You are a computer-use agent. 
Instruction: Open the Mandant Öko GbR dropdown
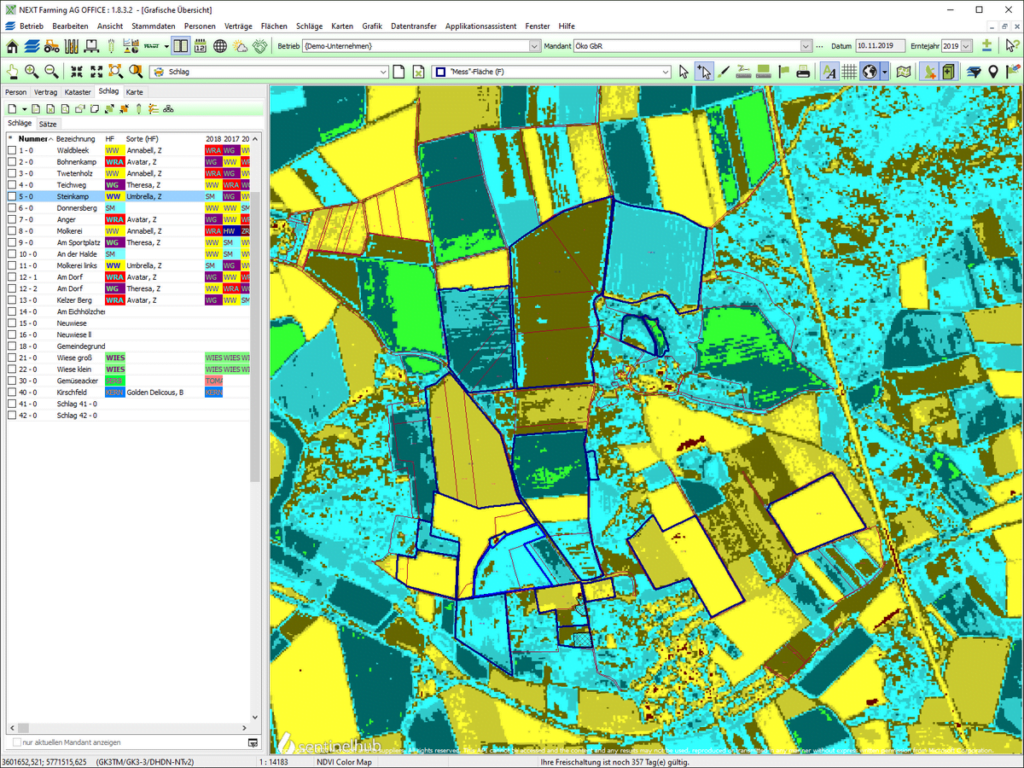coord(805,45)
